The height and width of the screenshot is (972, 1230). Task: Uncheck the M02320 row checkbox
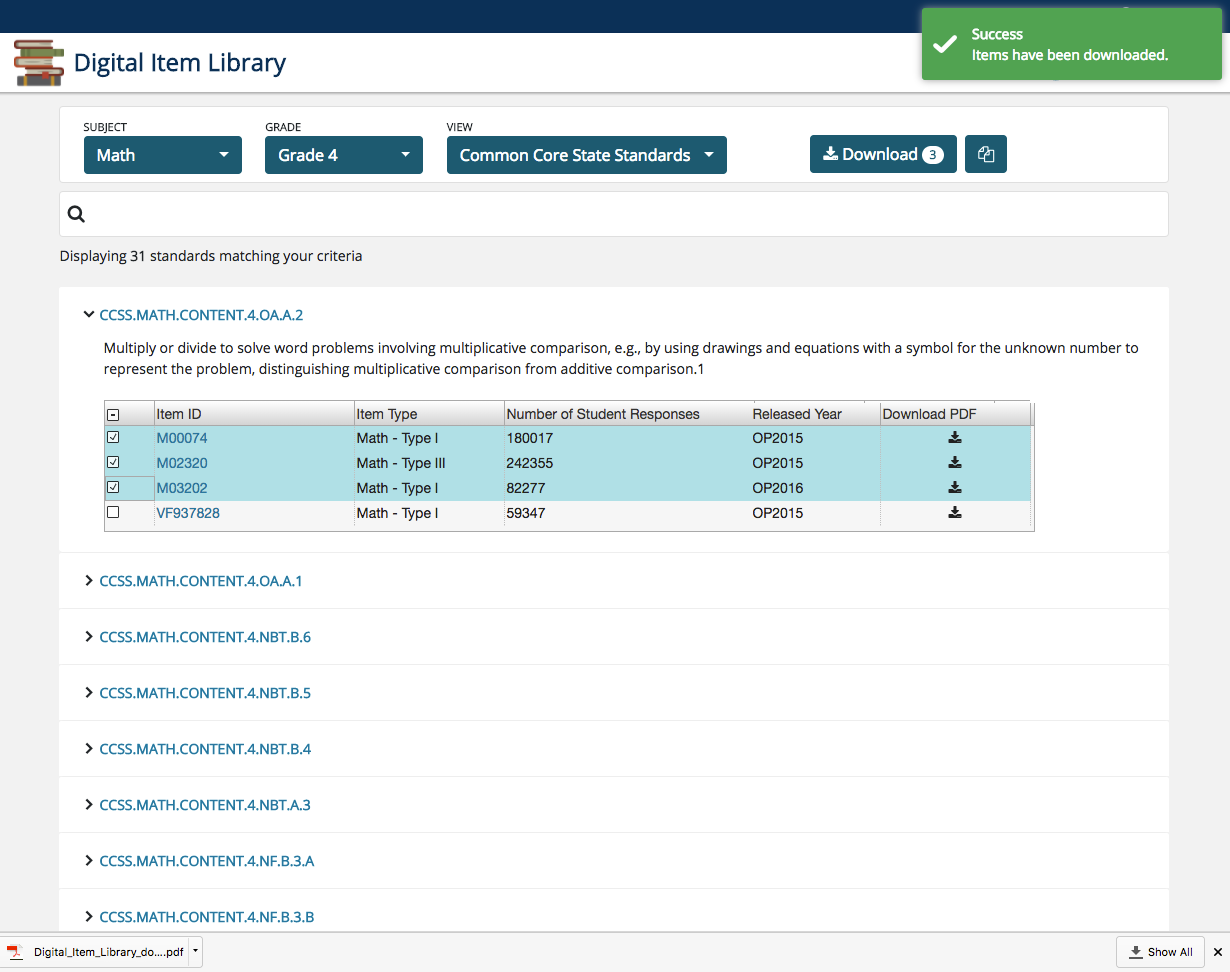tap(113, 463)
